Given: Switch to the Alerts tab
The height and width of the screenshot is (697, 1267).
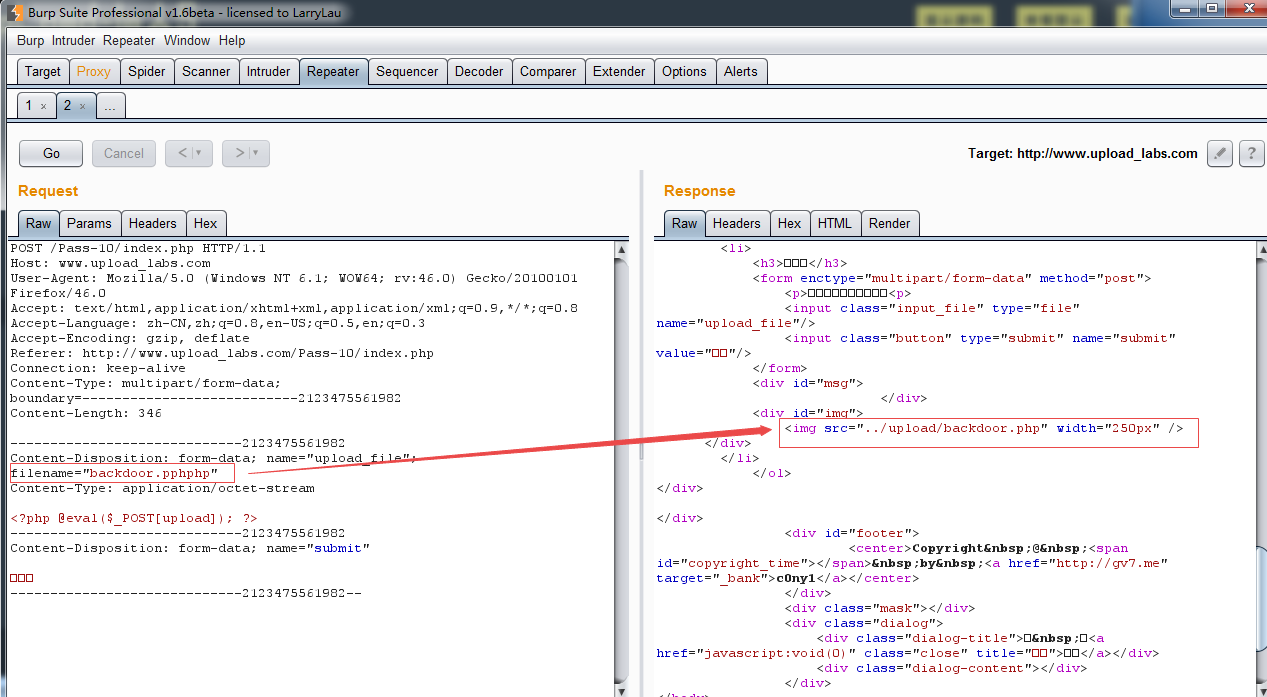Looking at the screenshot, I should (x=741, y=72).
